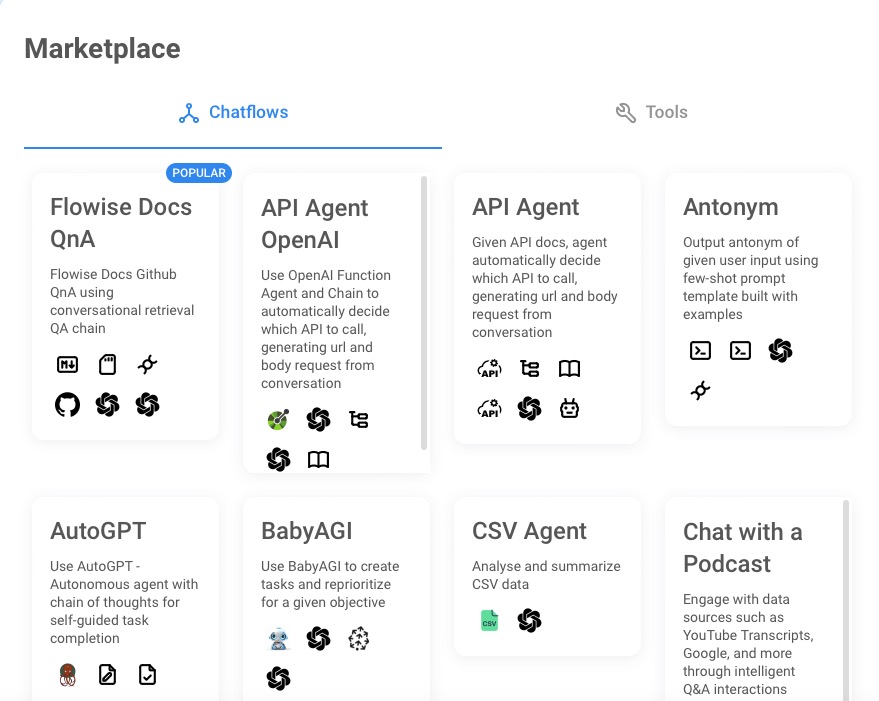Click the POPULAR badge on Flowise Docs QnA
Image resolution: width=879 pixels, height=701 pixels.
point(198,172)
